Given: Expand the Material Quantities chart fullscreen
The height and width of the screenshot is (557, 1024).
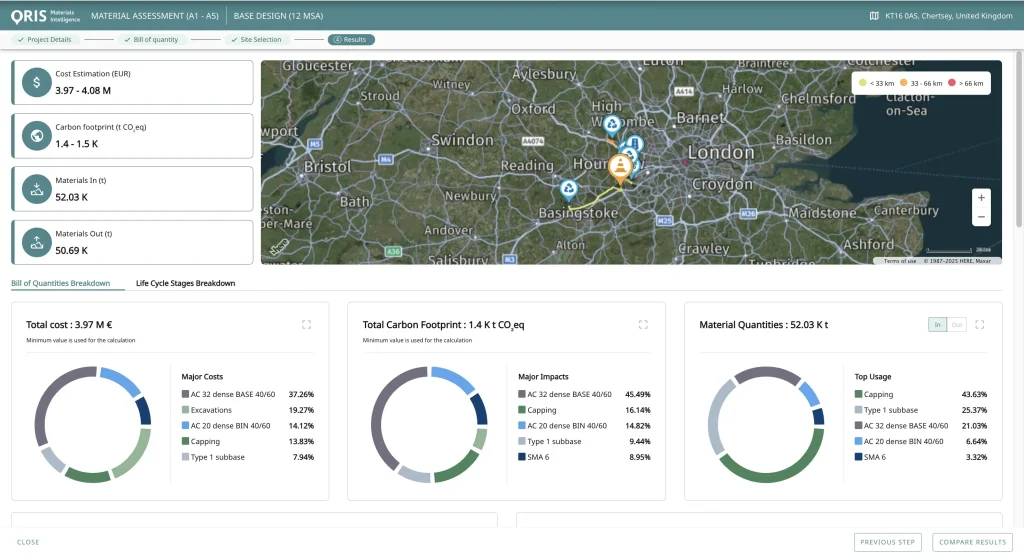Looking at the screenshot, I should pyautogui.click(x=980, y=324).
